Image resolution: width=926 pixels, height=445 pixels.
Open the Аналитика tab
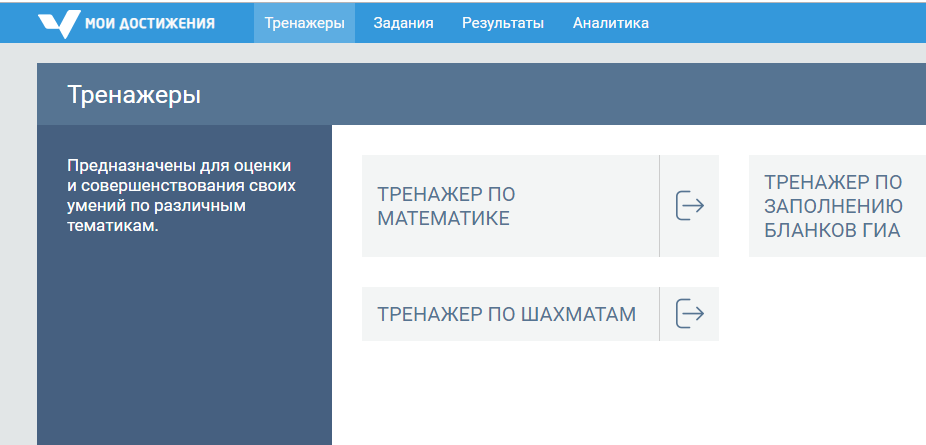(x=611, y=23)
